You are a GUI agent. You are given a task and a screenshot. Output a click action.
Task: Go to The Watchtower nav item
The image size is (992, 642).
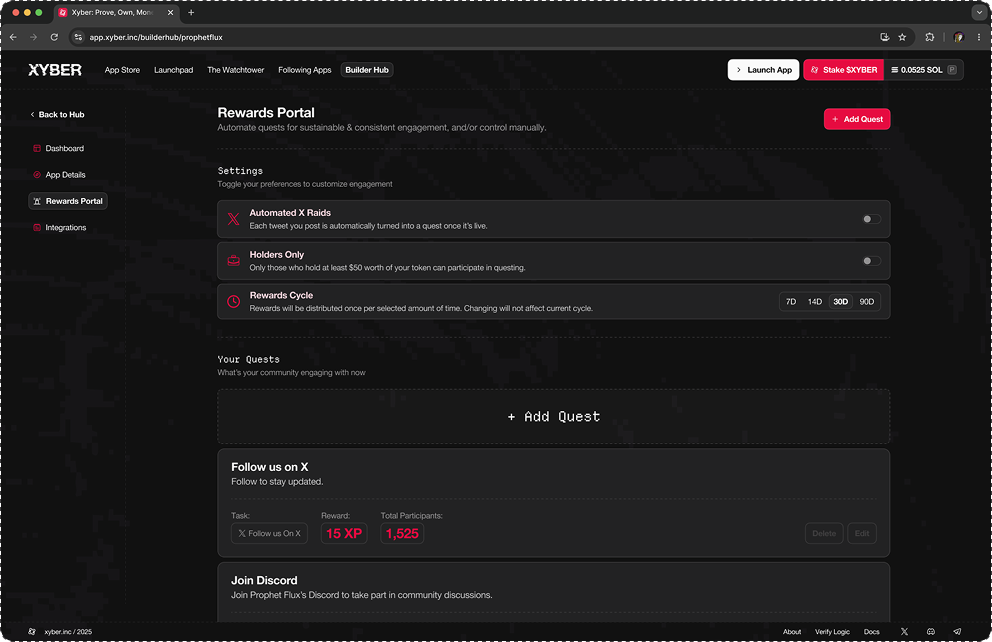[x=235, y=70]
